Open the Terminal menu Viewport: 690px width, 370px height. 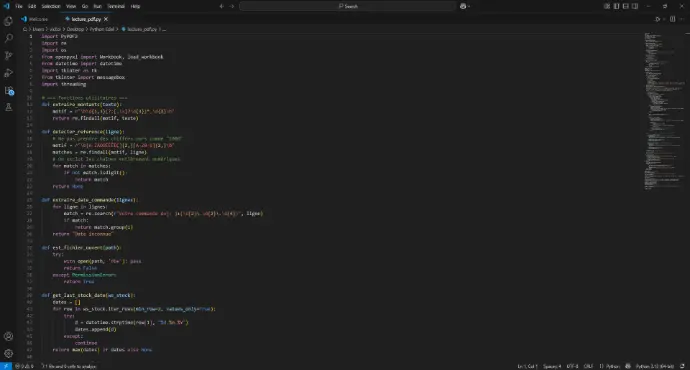pyautogui.click(x=116, y=6)
